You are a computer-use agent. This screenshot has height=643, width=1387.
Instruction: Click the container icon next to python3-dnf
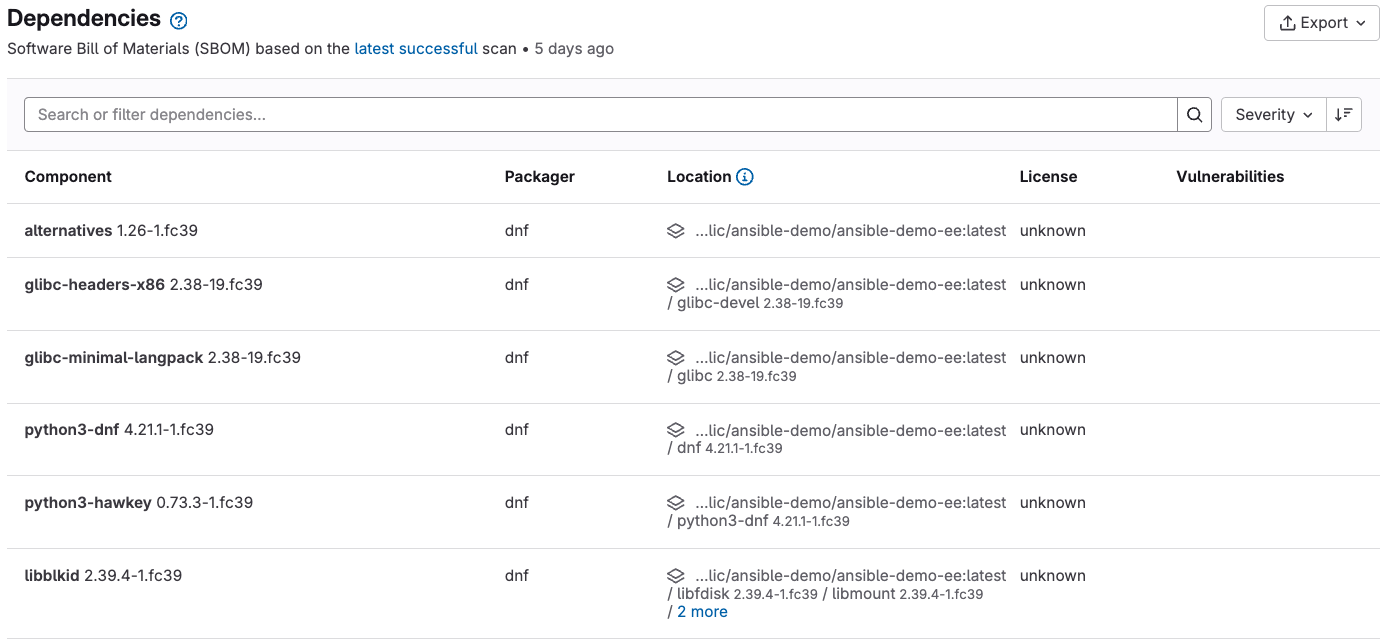(677, 429)
